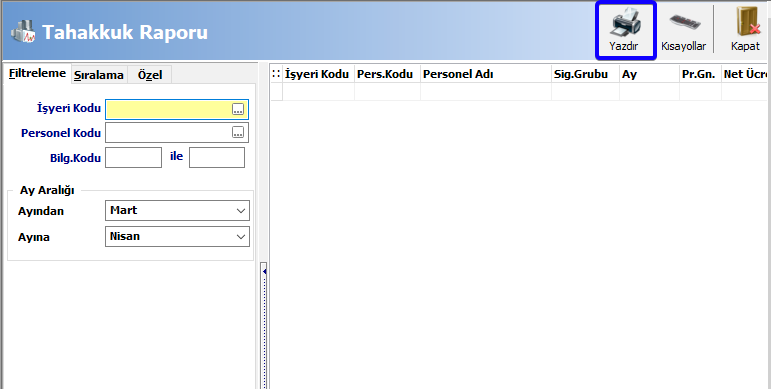Image resolution: width=771 pixels, height=389 pixels.
Task: Sort by Sig.Grubu column header
Action: pos(585,74)
